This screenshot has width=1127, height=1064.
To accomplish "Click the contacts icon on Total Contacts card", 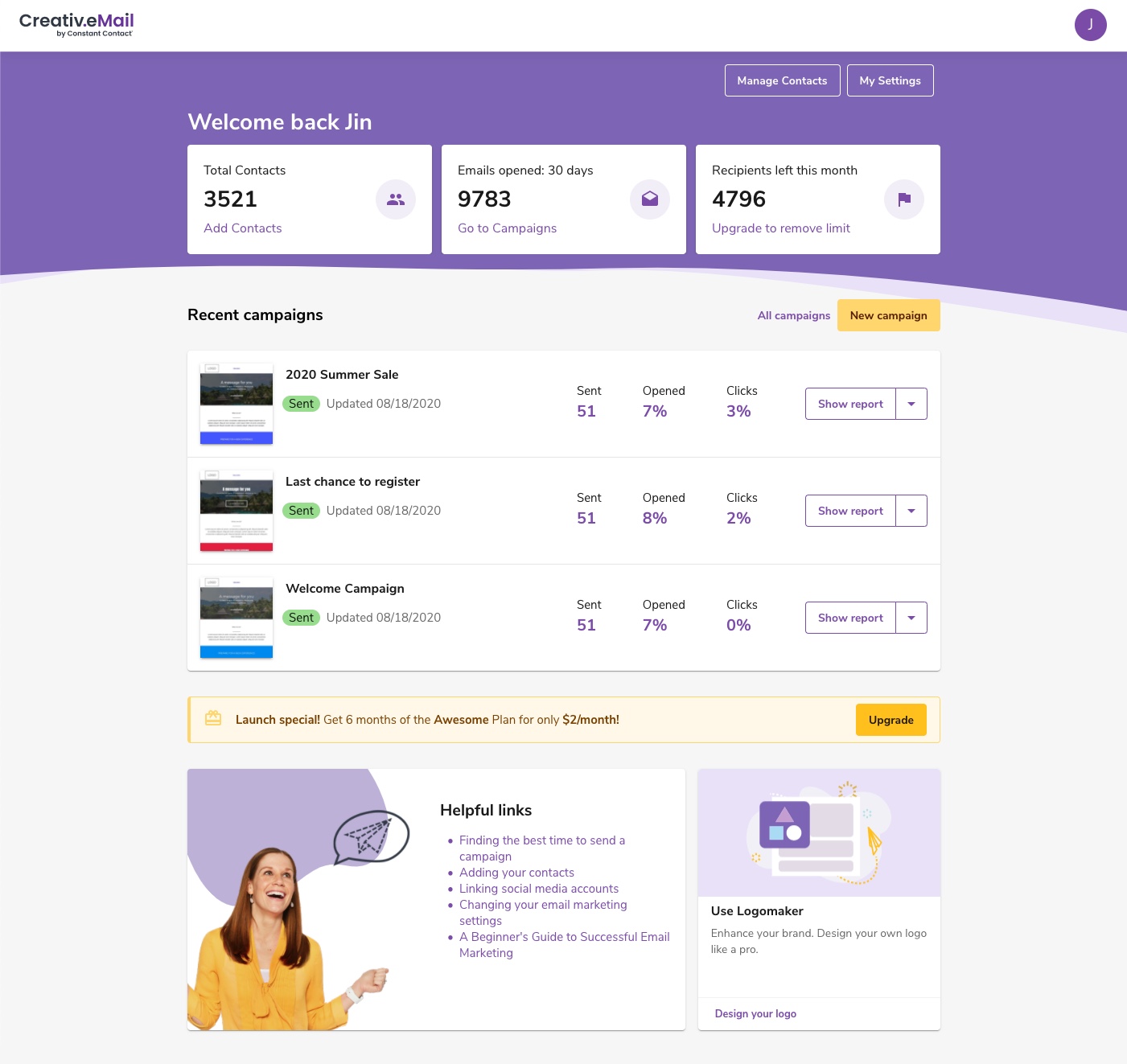I will click(395, 199).
